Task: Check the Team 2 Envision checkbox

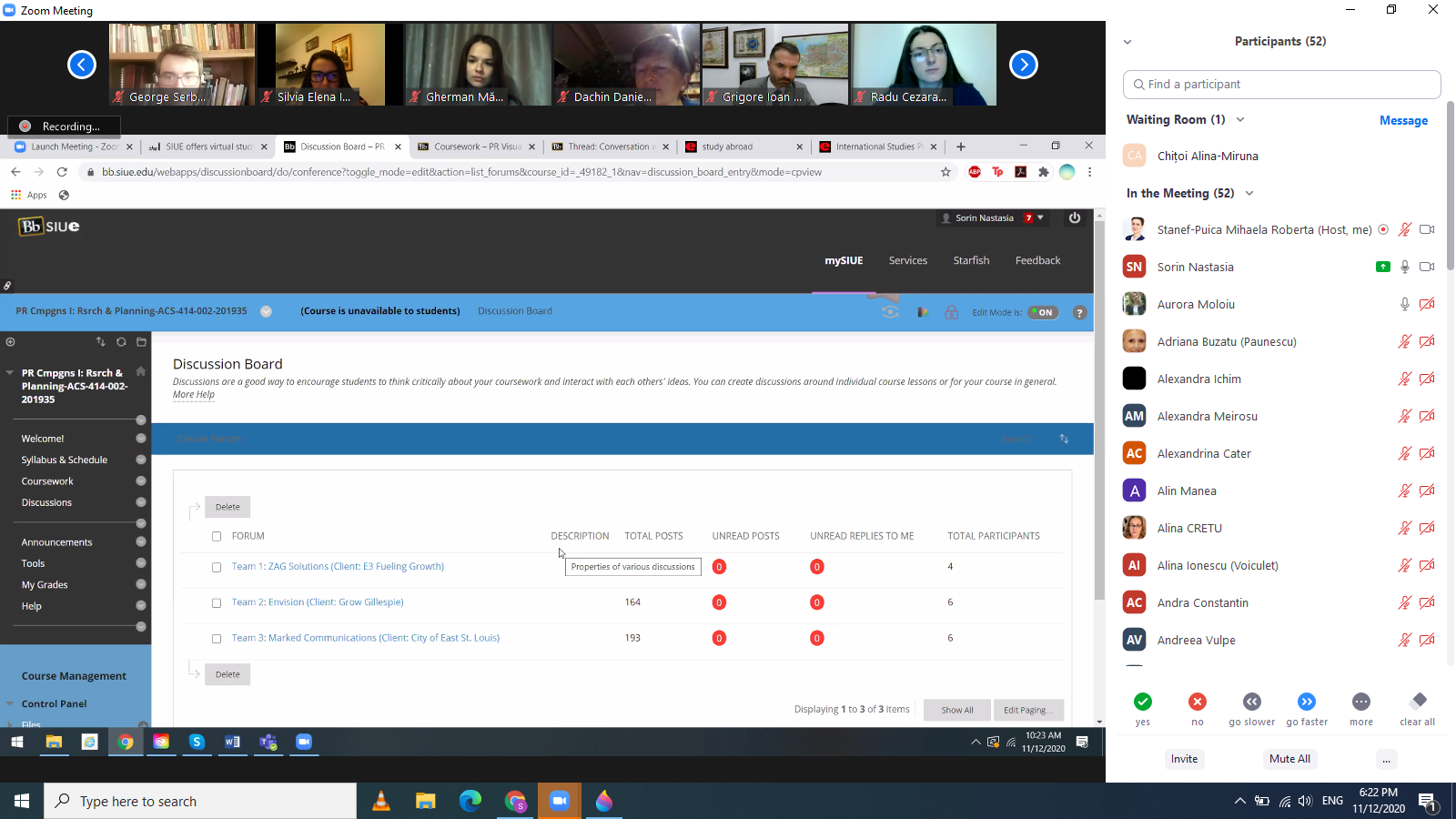Action: (x=217, y=602)
